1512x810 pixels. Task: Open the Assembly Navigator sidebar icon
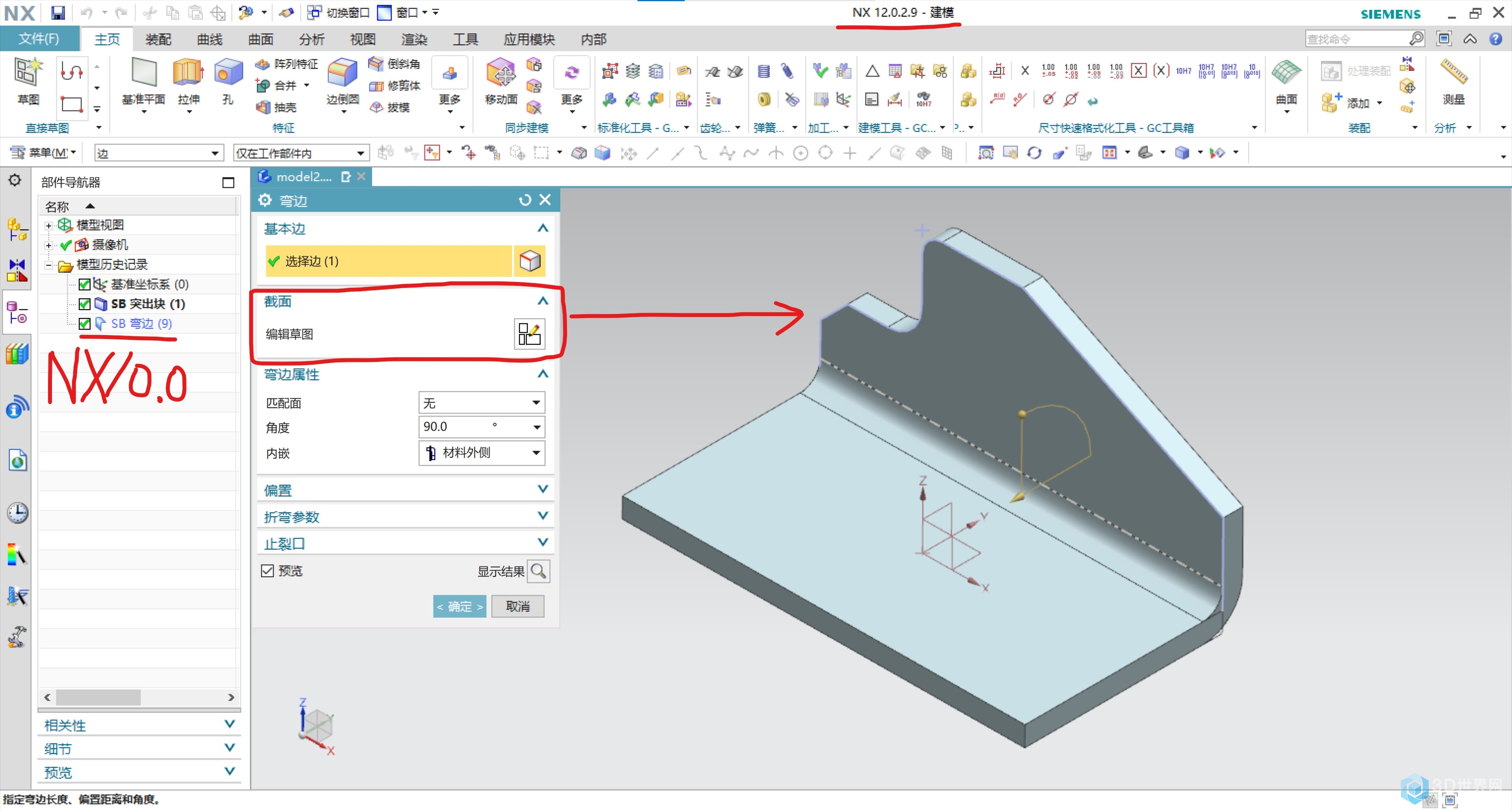point(17,229)
